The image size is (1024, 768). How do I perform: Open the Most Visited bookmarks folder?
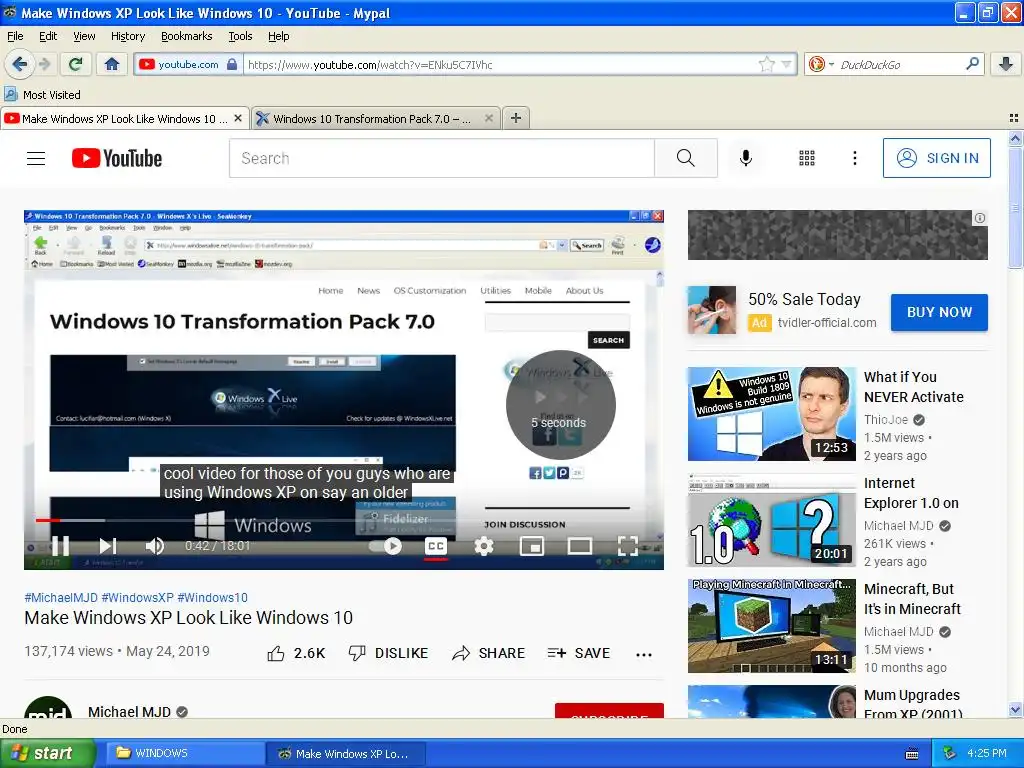(43, 95)
